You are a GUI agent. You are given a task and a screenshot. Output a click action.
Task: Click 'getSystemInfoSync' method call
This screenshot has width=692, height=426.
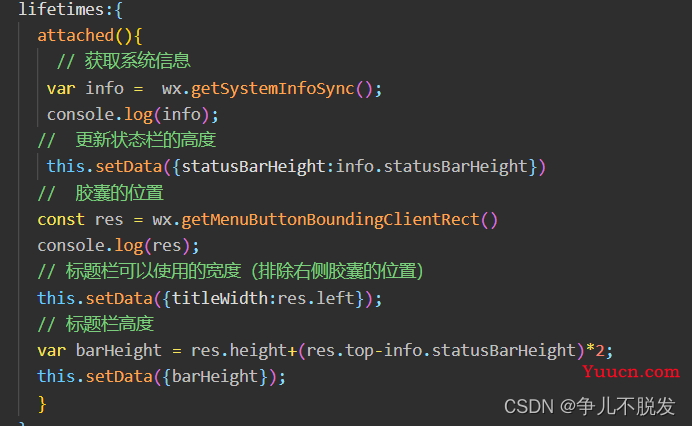(x=272, y=89)
